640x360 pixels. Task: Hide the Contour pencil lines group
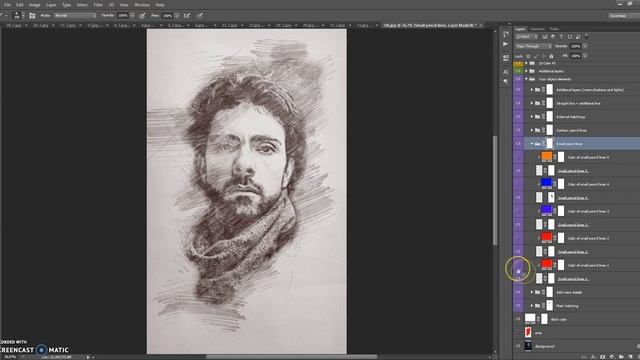[x=518, y=130]
